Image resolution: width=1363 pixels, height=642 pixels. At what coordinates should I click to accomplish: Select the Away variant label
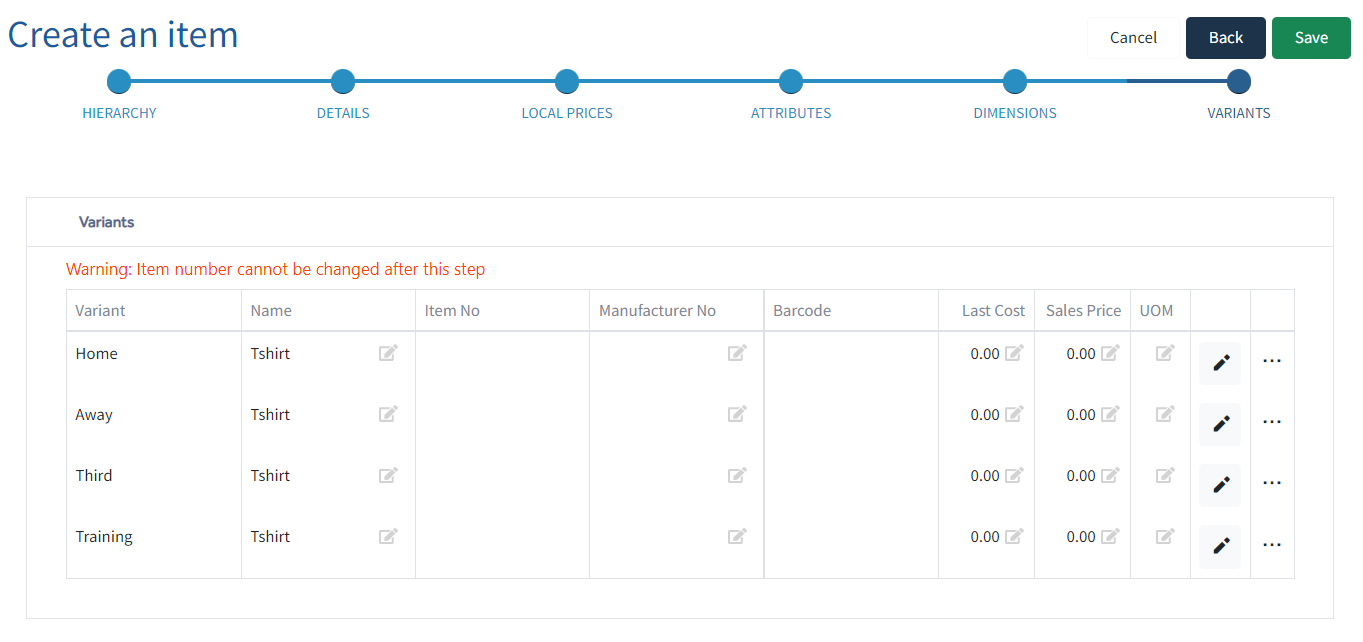tap(94, 414)
